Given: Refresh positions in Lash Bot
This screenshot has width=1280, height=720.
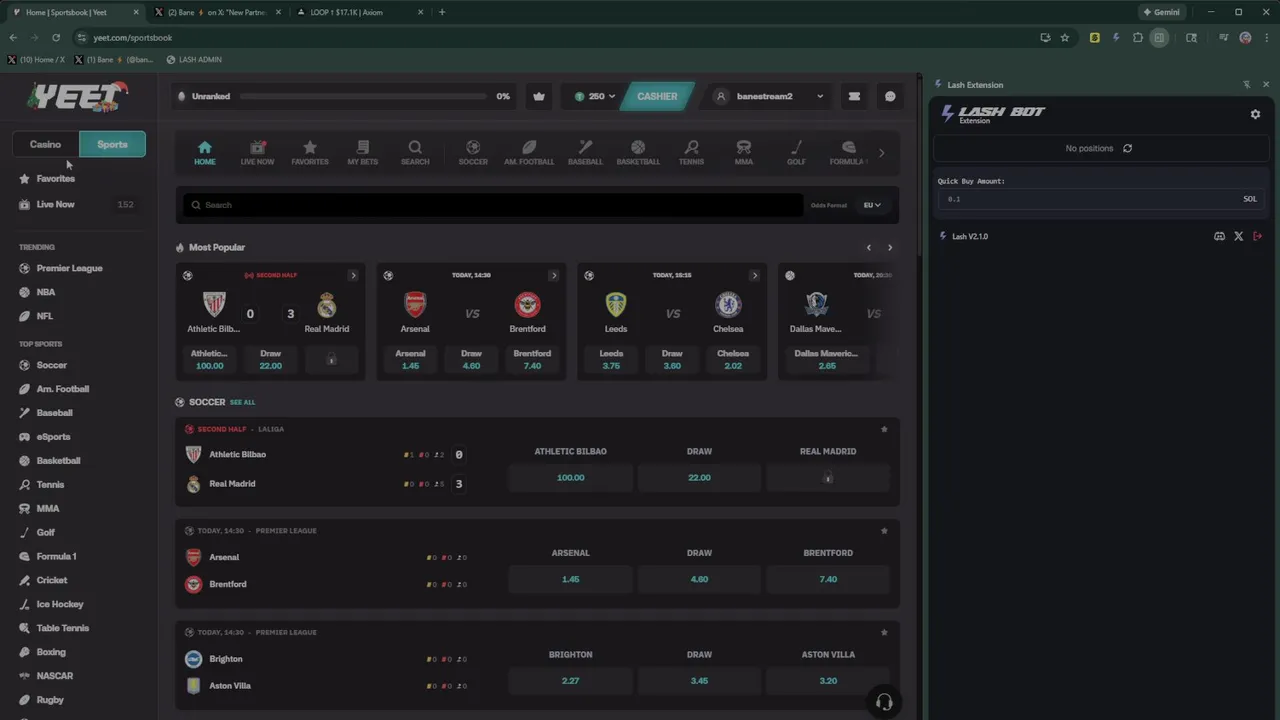Looking at the screenshot, I should pos(1127,148).
